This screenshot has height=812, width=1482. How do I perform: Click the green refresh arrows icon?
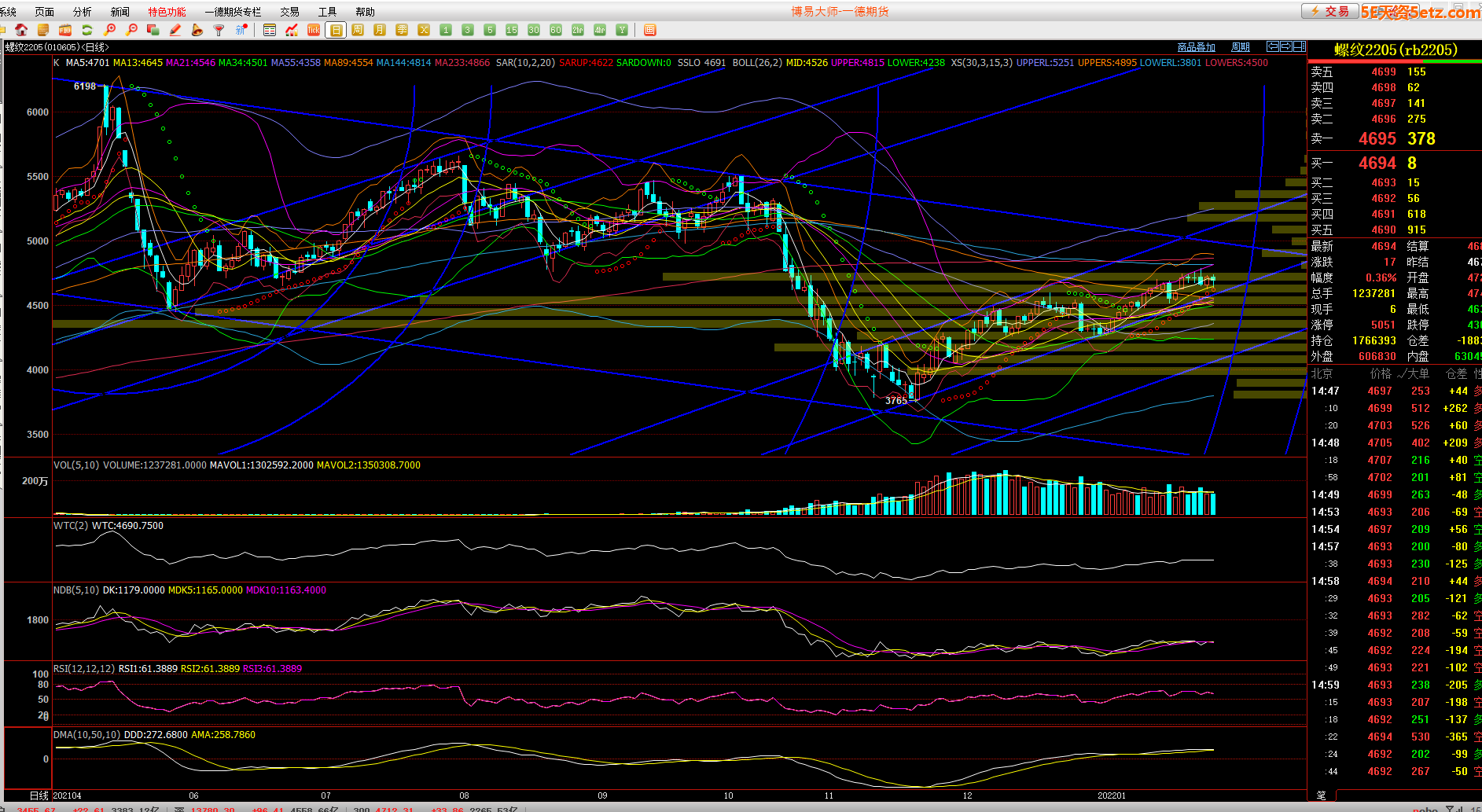pyautogui.click(x=87, y=30)
